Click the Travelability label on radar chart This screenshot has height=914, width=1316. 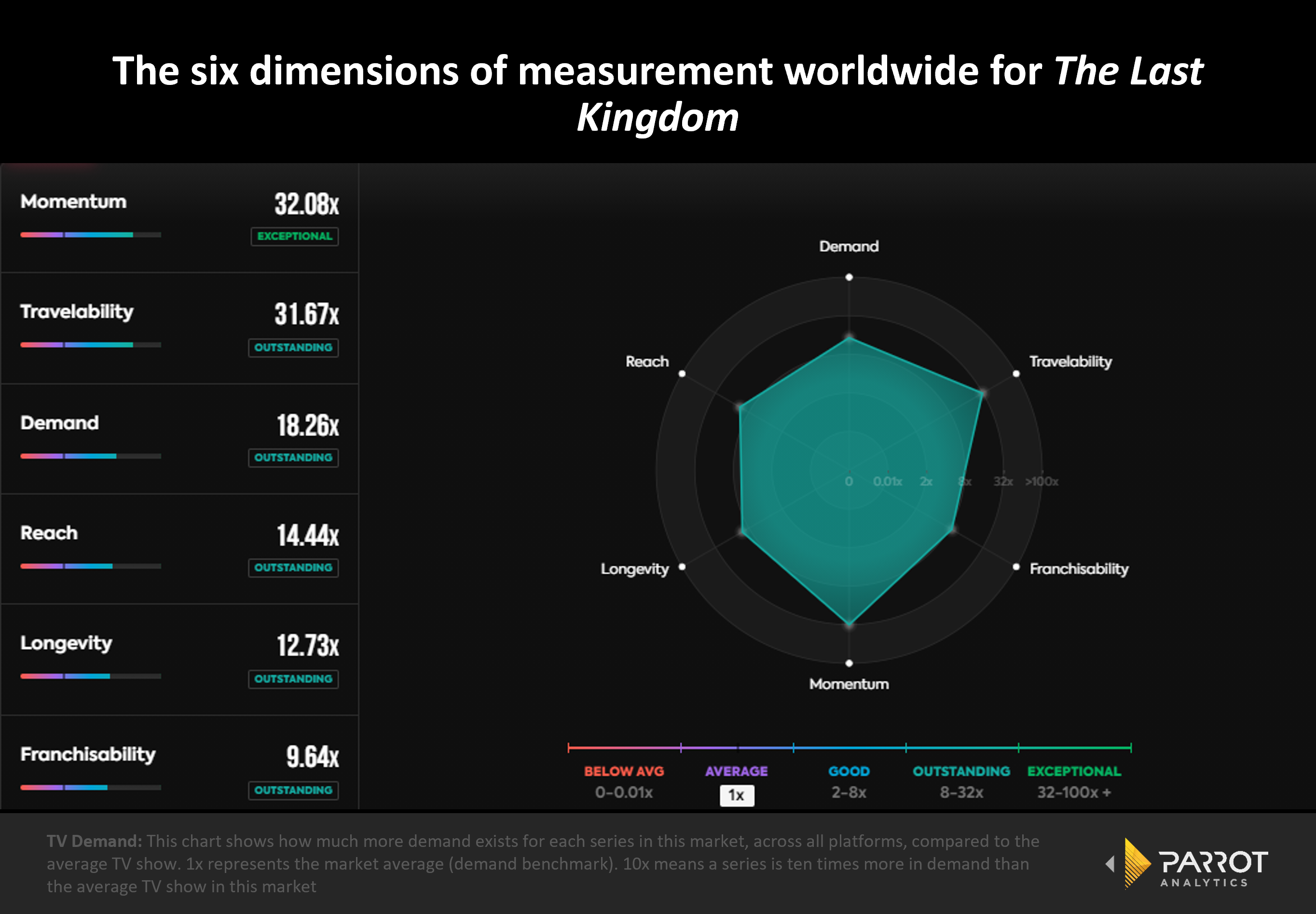click(x=1070, y=362)
